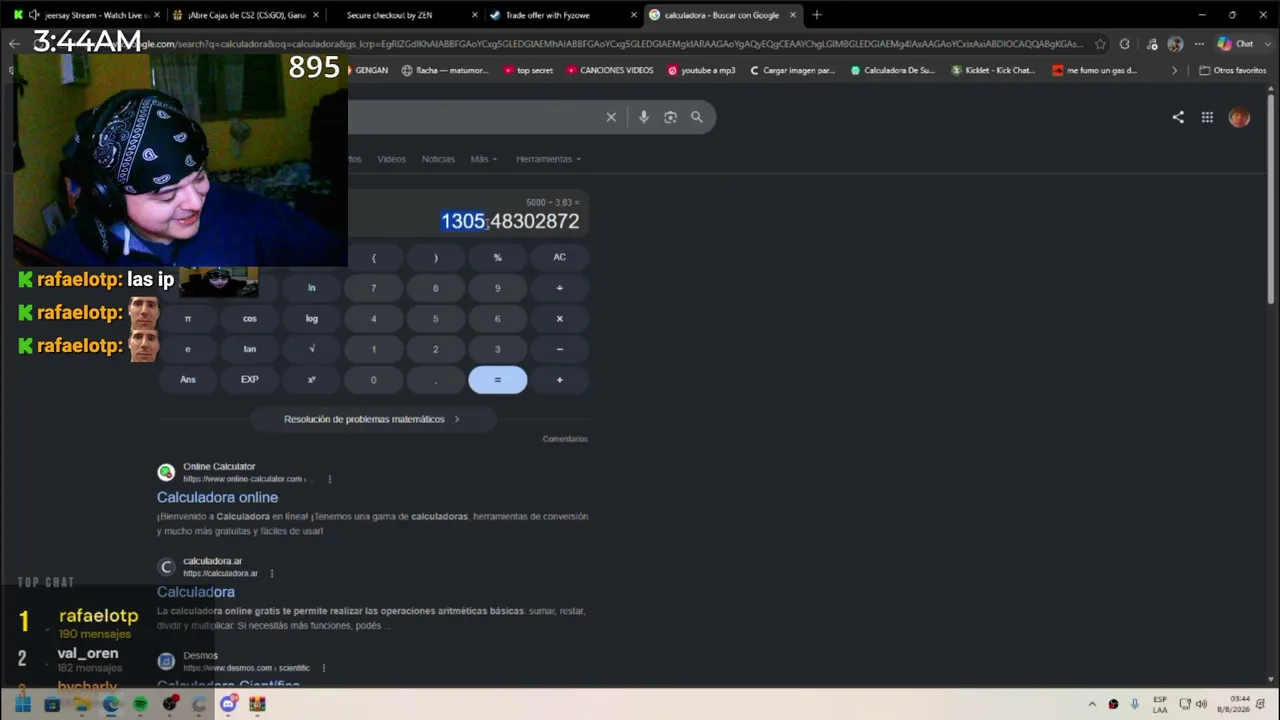This screenshot has width=1280, height=720.
Task: Open options for the Online Calculator result
Action: [x=330, y=479]
